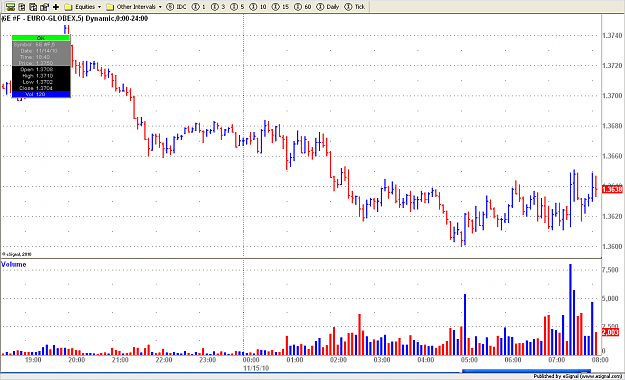
Task: Click the 06:00 time axis label
Action: 513,360
